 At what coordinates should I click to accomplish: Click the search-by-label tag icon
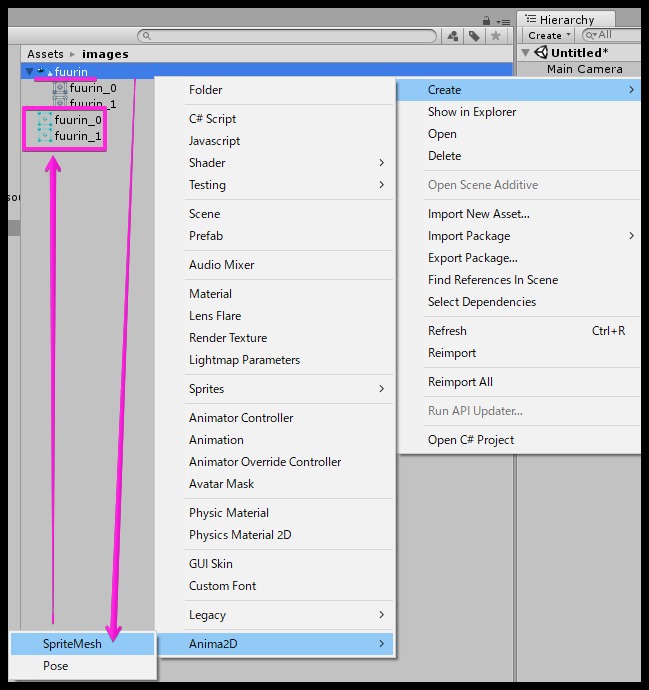point(474,36)
